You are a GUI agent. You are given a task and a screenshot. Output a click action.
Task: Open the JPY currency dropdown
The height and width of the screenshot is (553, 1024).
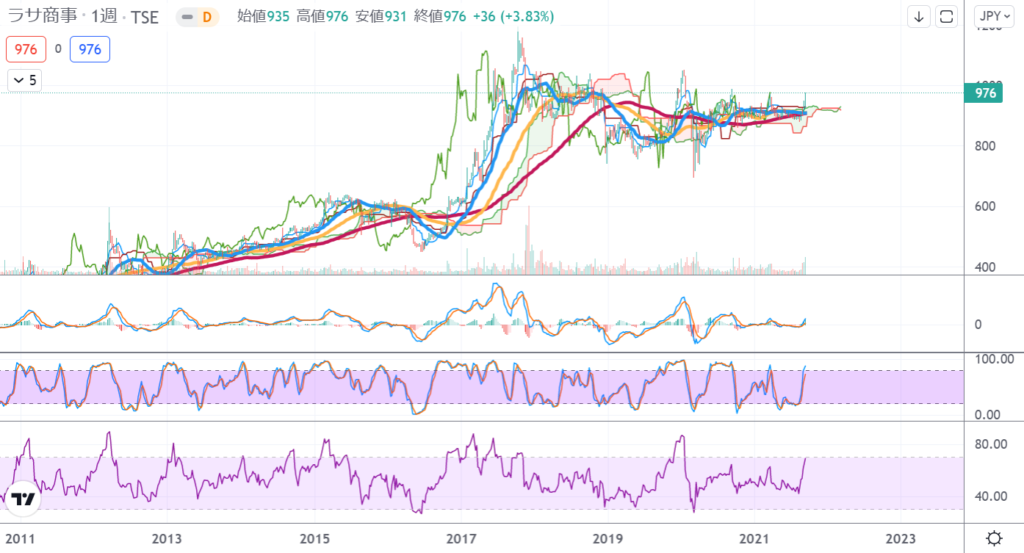click(x=994, y=16)
